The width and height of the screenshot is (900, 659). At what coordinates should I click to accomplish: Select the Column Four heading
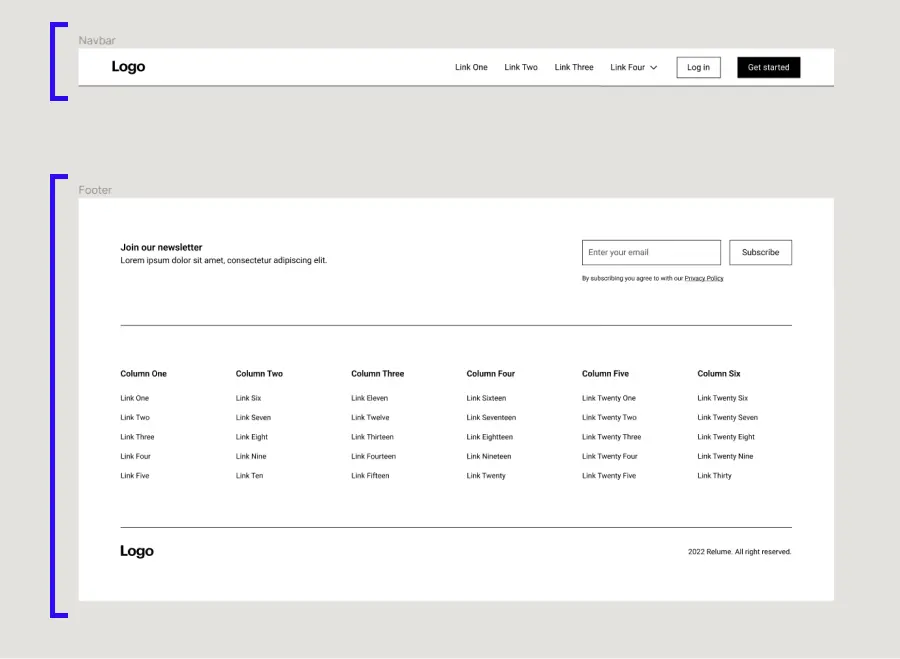point(491,374)
